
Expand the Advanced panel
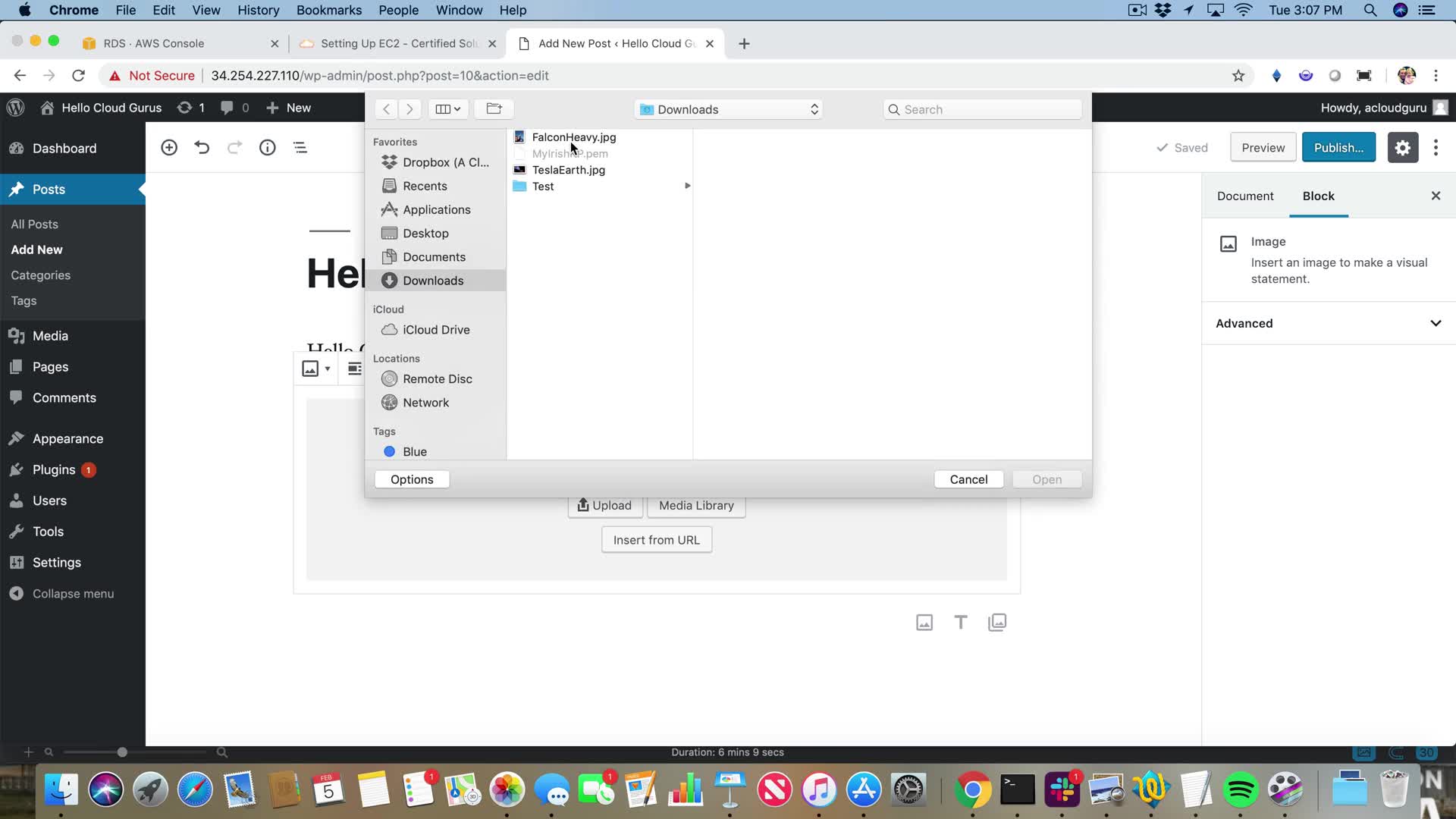(x=1329, y=323)
